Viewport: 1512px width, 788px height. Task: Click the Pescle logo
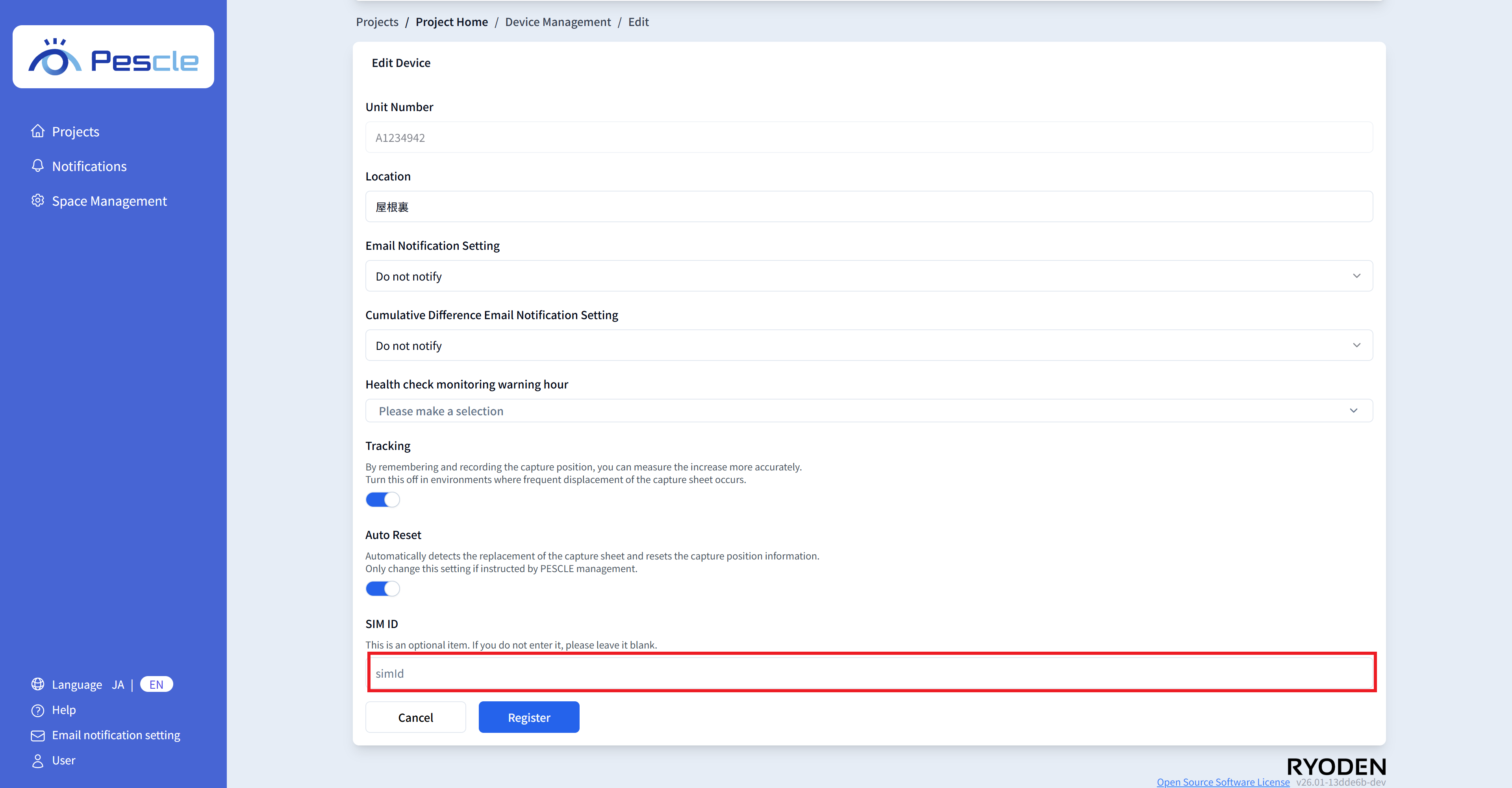pyautogui.click(x=113, y=57)
